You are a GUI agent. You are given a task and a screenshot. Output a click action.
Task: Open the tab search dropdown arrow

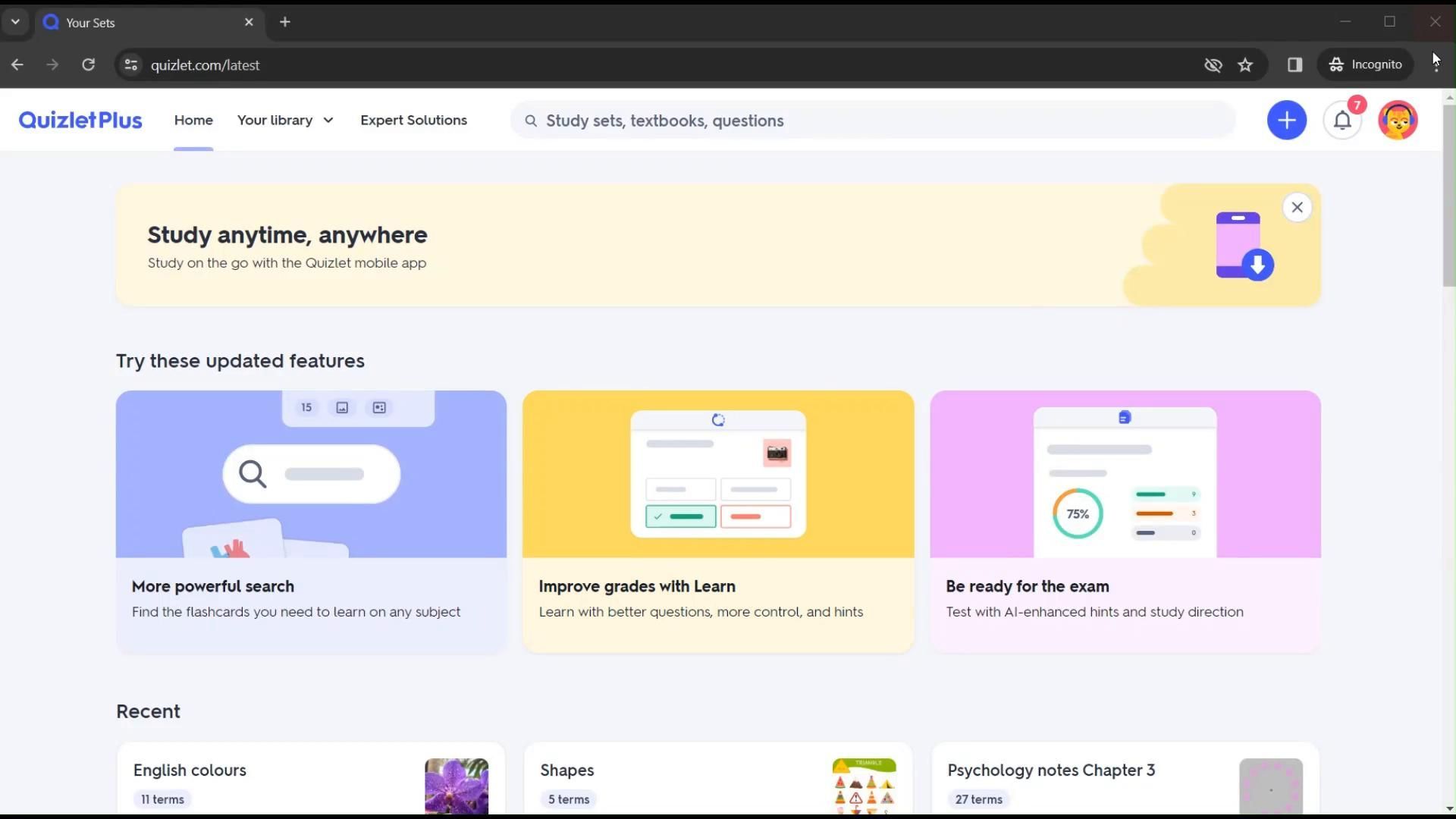[15, 22]
